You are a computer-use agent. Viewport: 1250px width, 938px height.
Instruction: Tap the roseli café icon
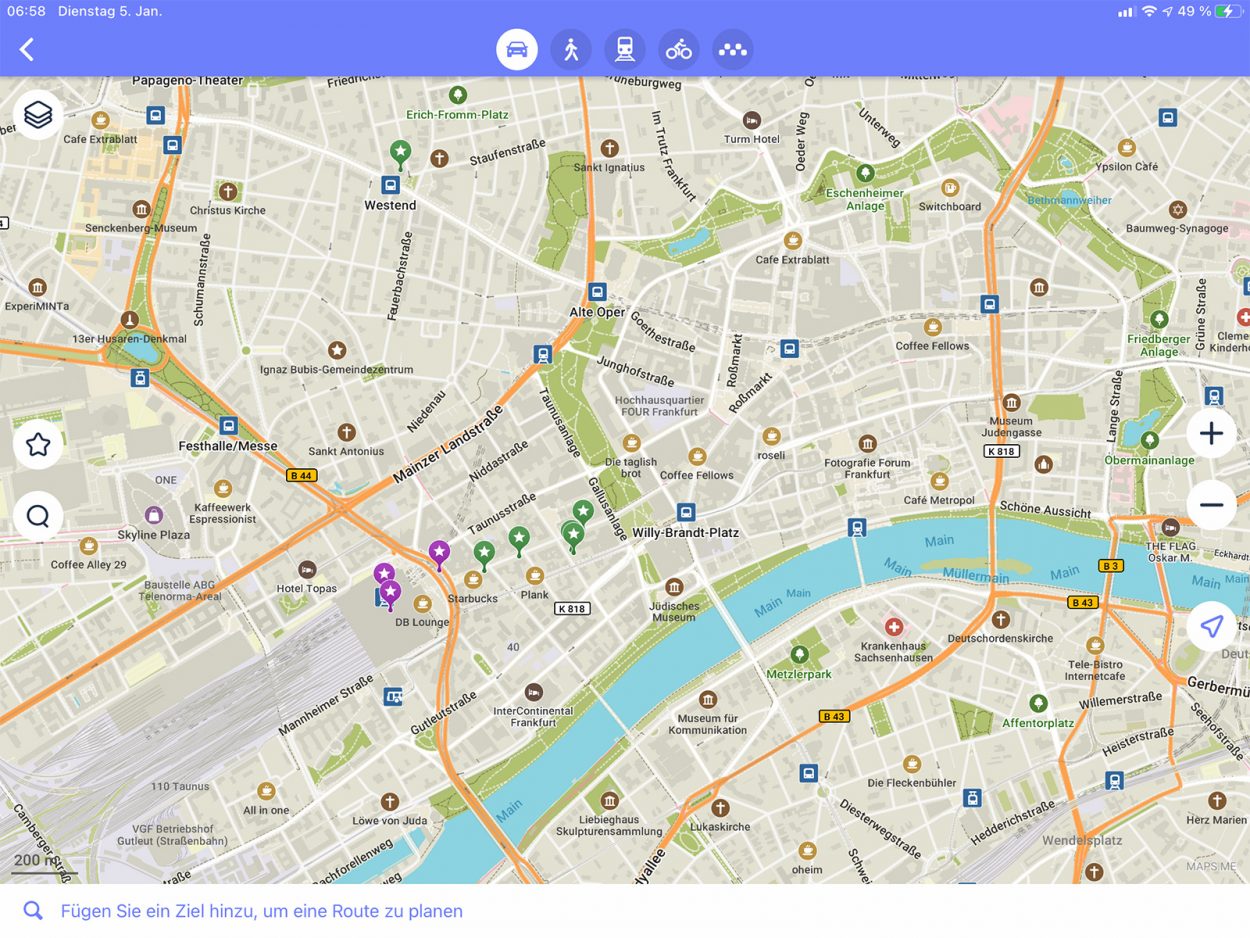tap(771, 436)
